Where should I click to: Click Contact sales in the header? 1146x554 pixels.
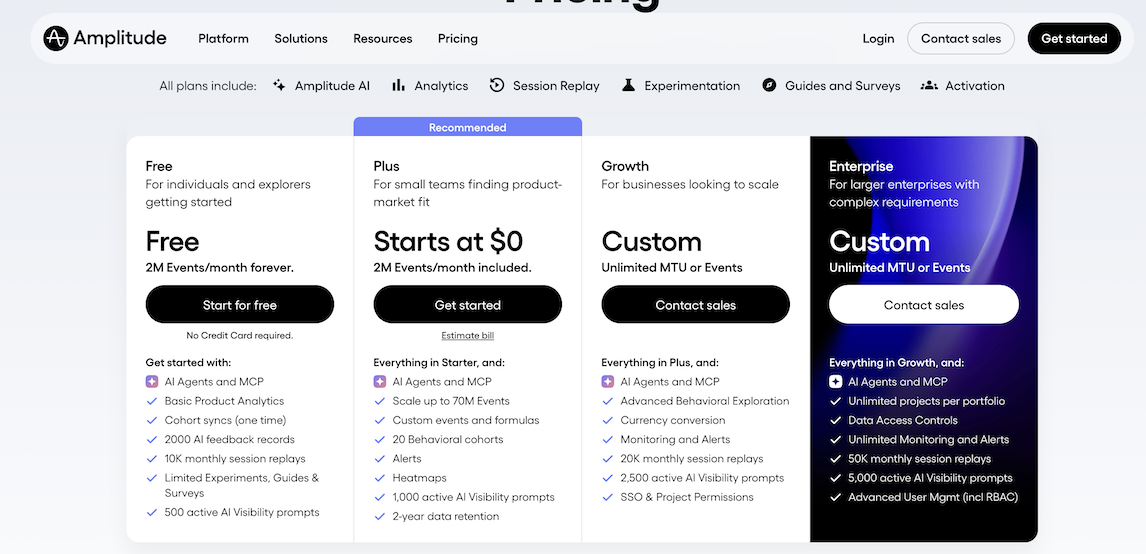click(961, 39)
